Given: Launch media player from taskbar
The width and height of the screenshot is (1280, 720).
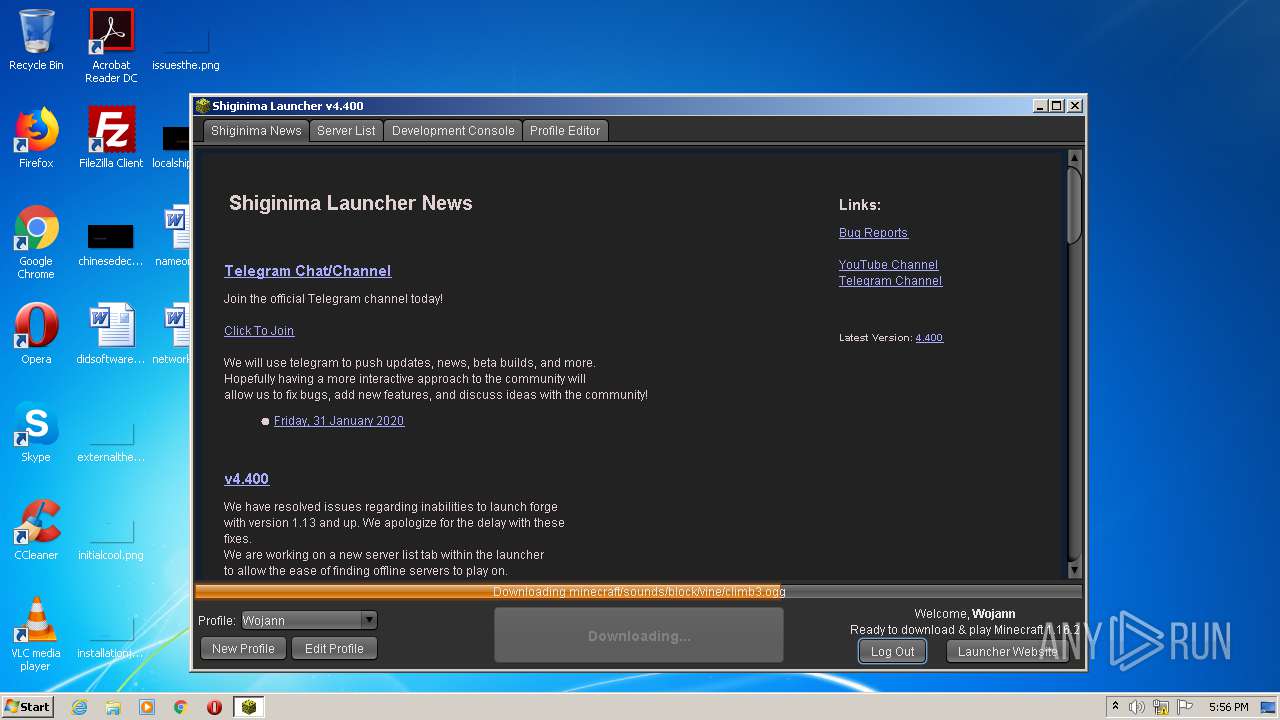Looking at the screenshot, I should pos(147,707).
